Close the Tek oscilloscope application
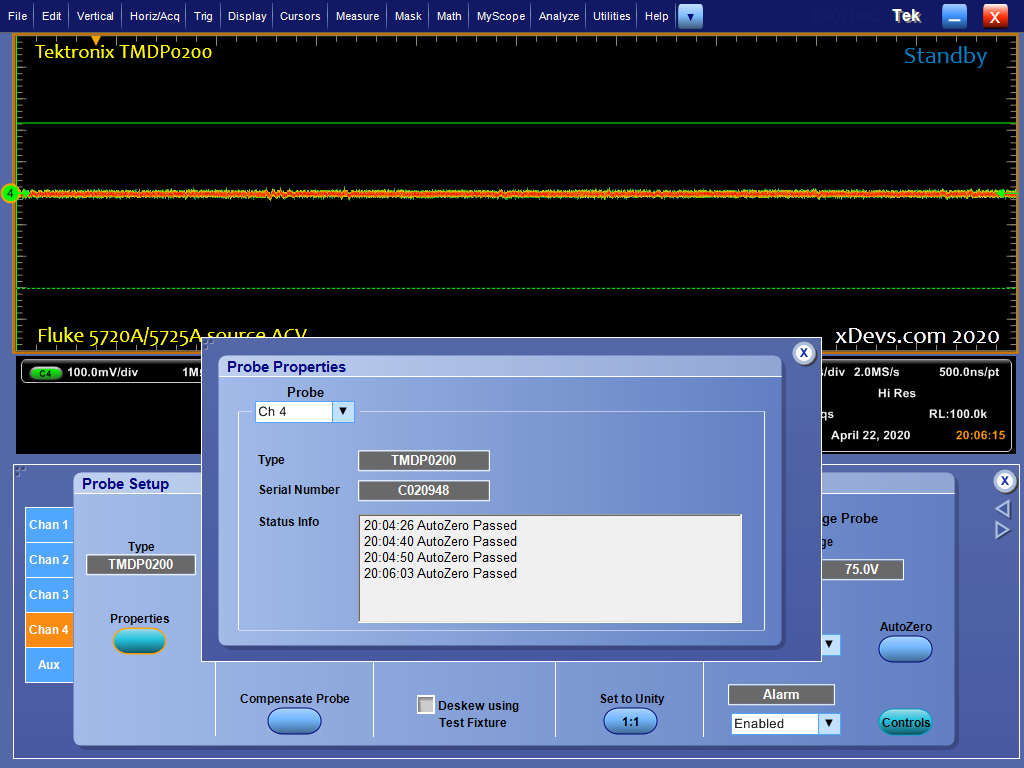This screenshot has height=768, width=1024. click(x=995, y=16)
